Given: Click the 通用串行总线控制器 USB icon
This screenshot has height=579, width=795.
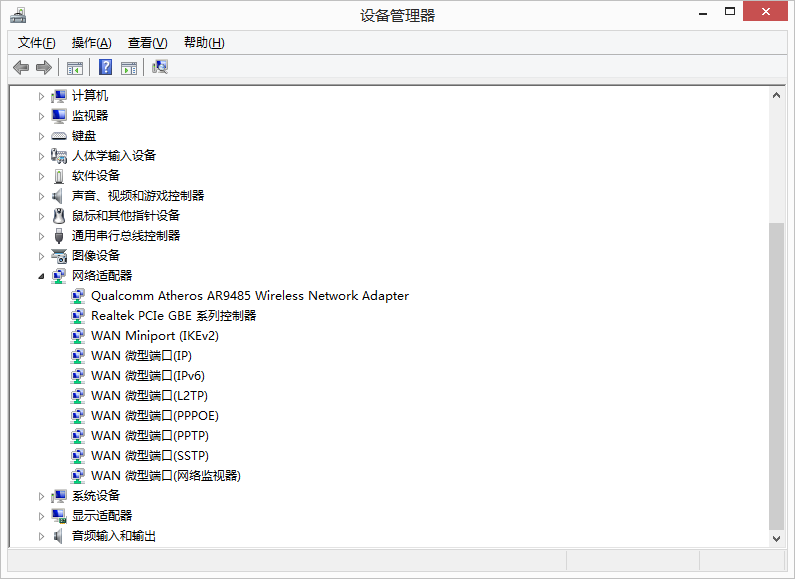Looking at the screenshot, I should pyautogui.click(x=59, y=236).
